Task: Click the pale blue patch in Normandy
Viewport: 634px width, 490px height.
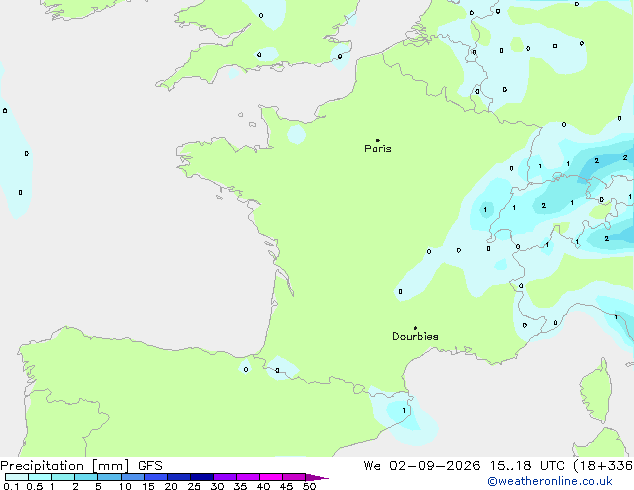Action: [x=296, y=134]
